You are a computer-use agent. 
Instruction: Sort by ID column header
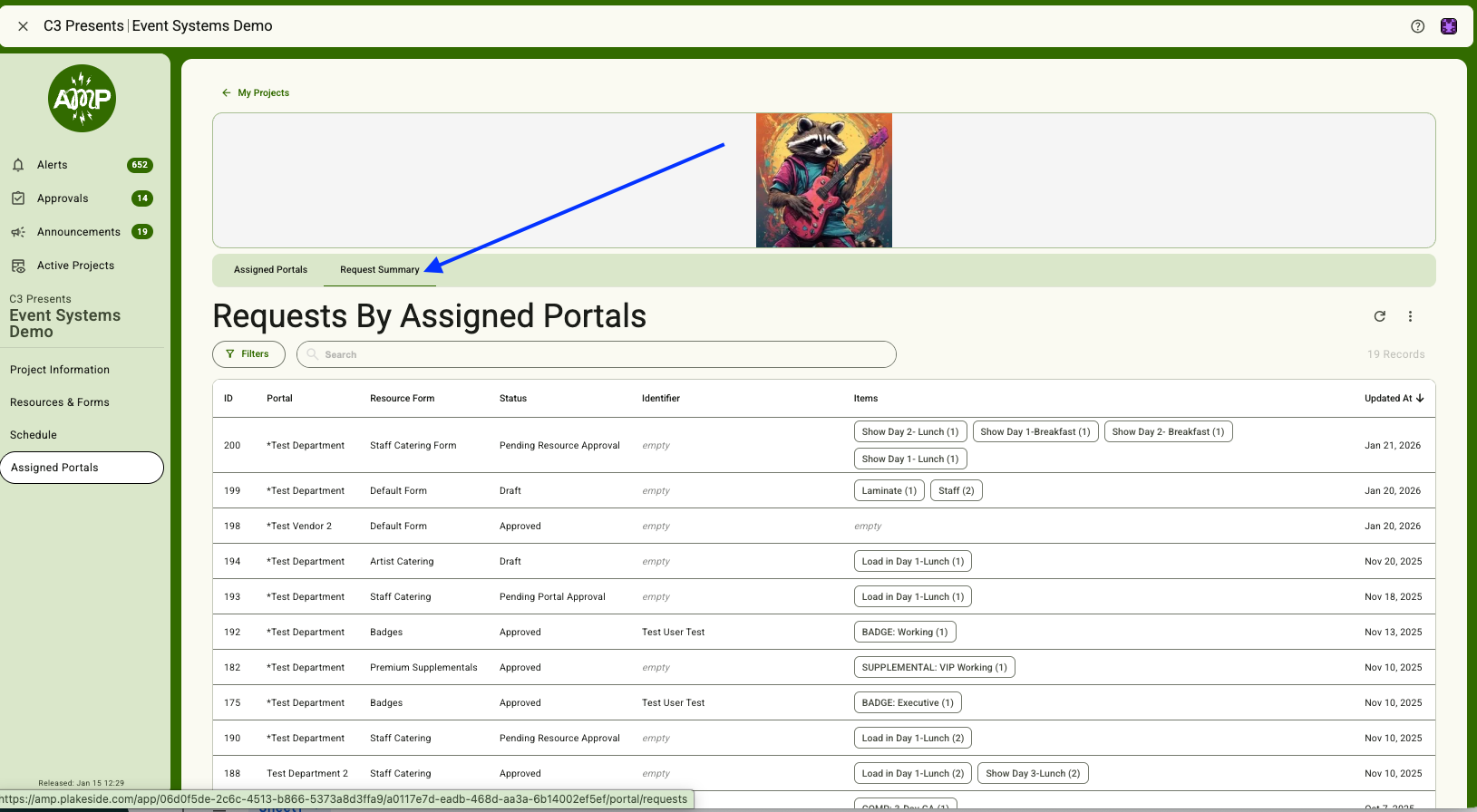click(x=228, y=399)
